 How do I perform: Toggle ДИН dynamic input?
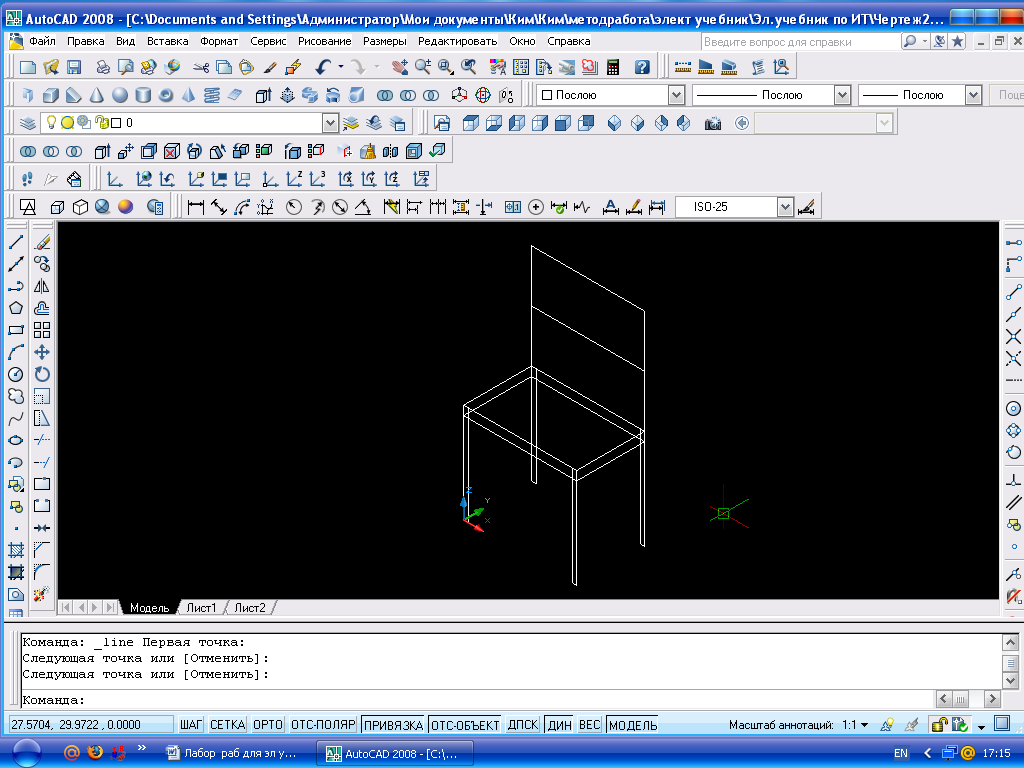[x=560, y=725]
